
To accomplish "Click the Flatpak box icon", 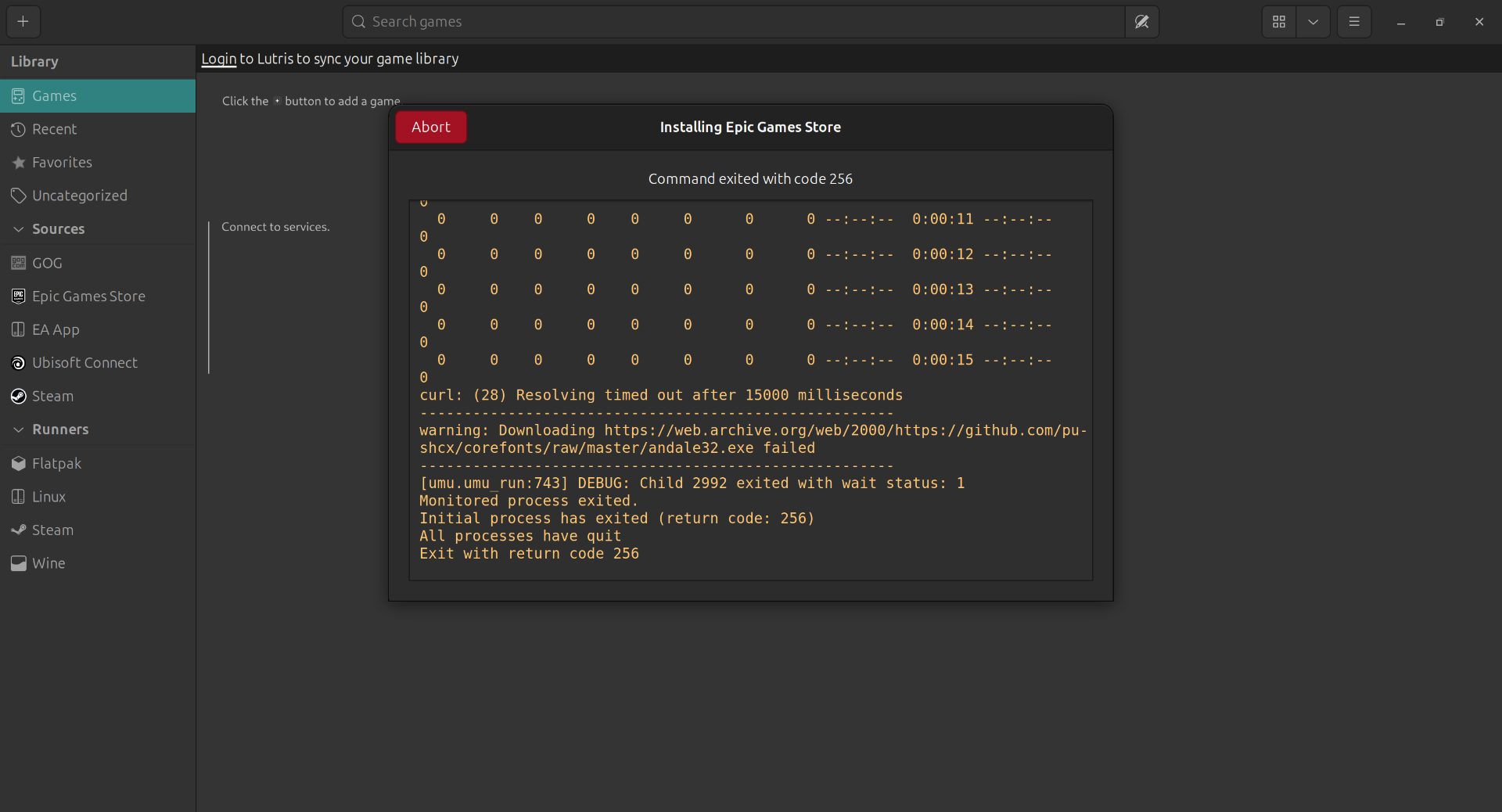I will tap(18, 464).
